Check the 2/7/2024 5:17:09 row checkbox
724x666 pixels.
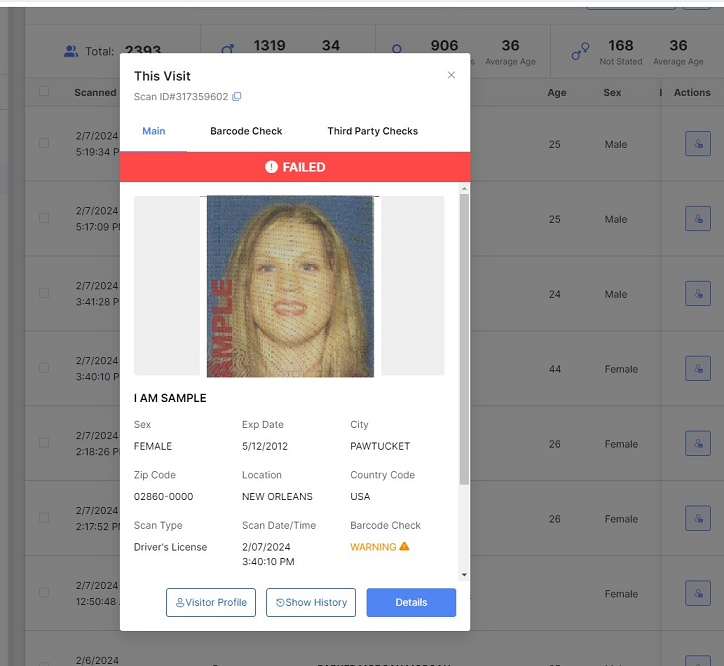44,218
